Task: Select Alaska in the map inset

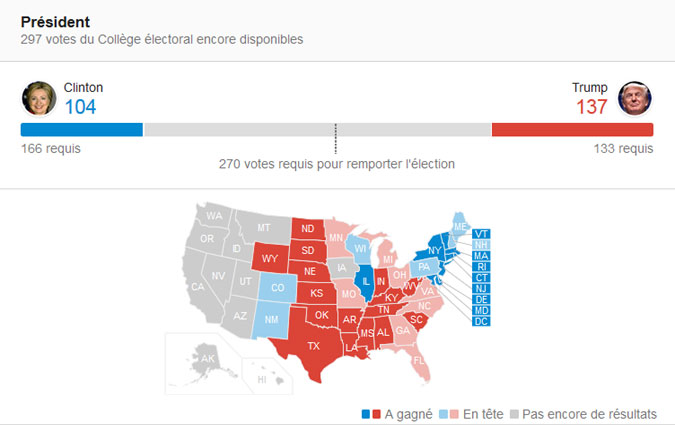Action: click(206, 360)
